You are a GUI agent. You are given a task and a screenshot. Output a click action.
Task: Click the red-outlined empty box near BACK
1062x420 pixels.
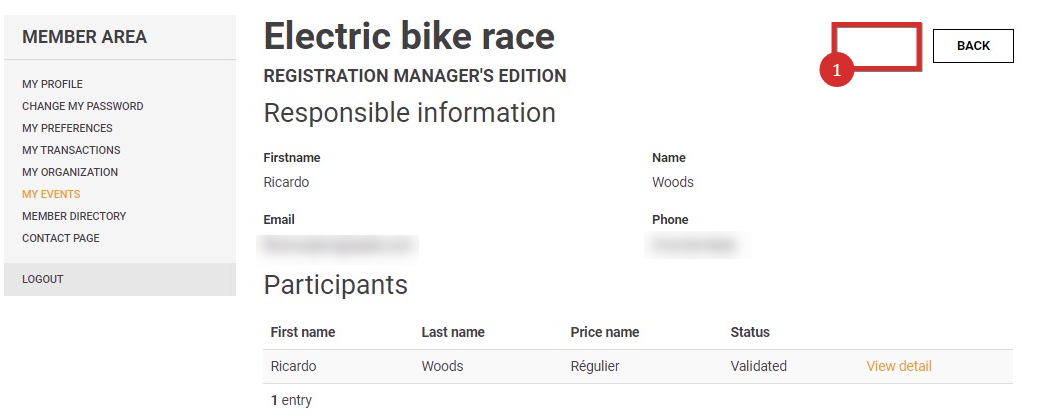tap(877, 46)
